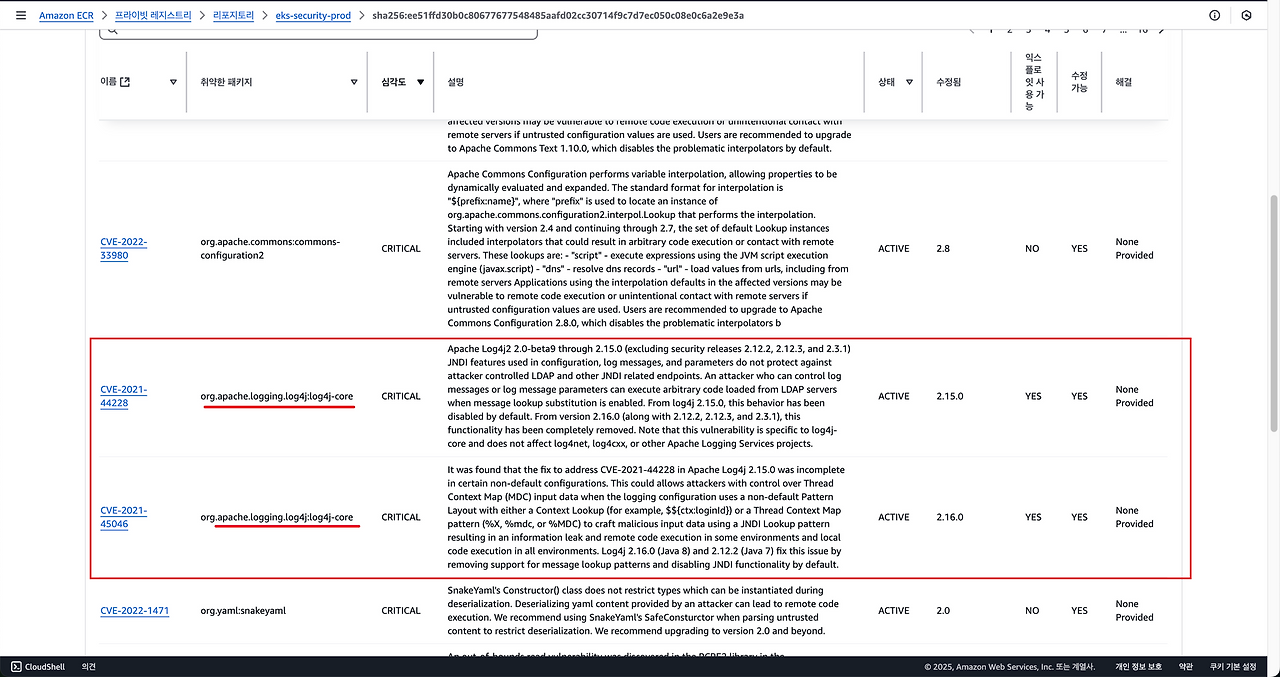
Task: Click org.apache.commons:commons-configuration2 package cell
Action: [270, 248]
